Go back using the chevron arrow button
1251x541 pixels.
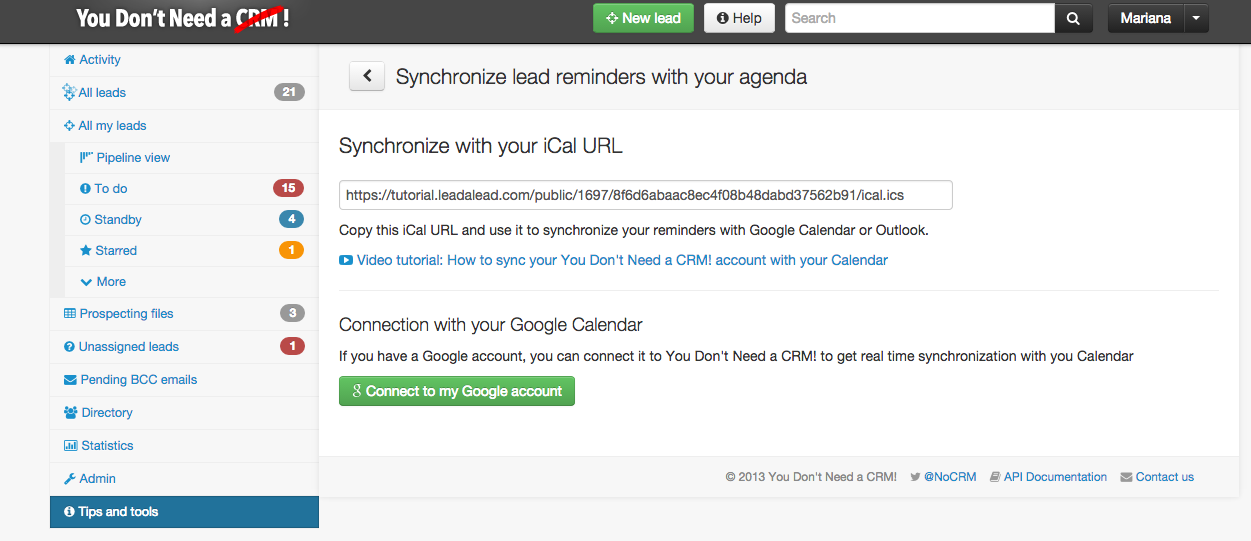pyautogui.click(x=367, y=76)
